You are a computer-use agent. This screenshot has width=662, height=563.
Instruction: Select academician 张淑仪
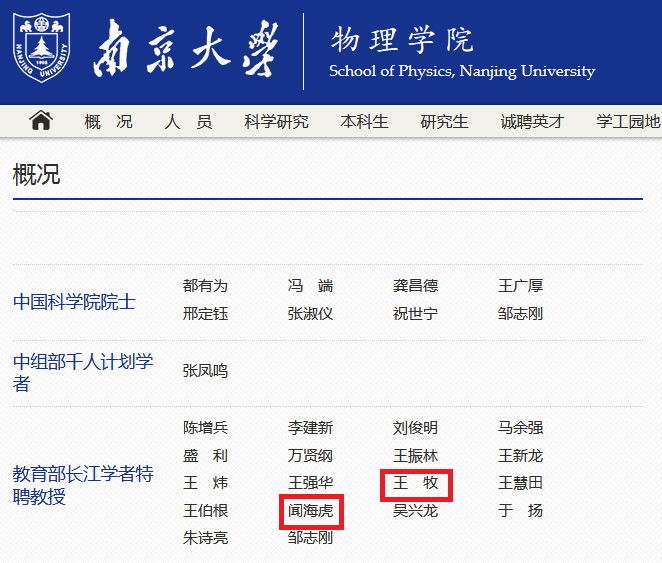click(310, 314)
